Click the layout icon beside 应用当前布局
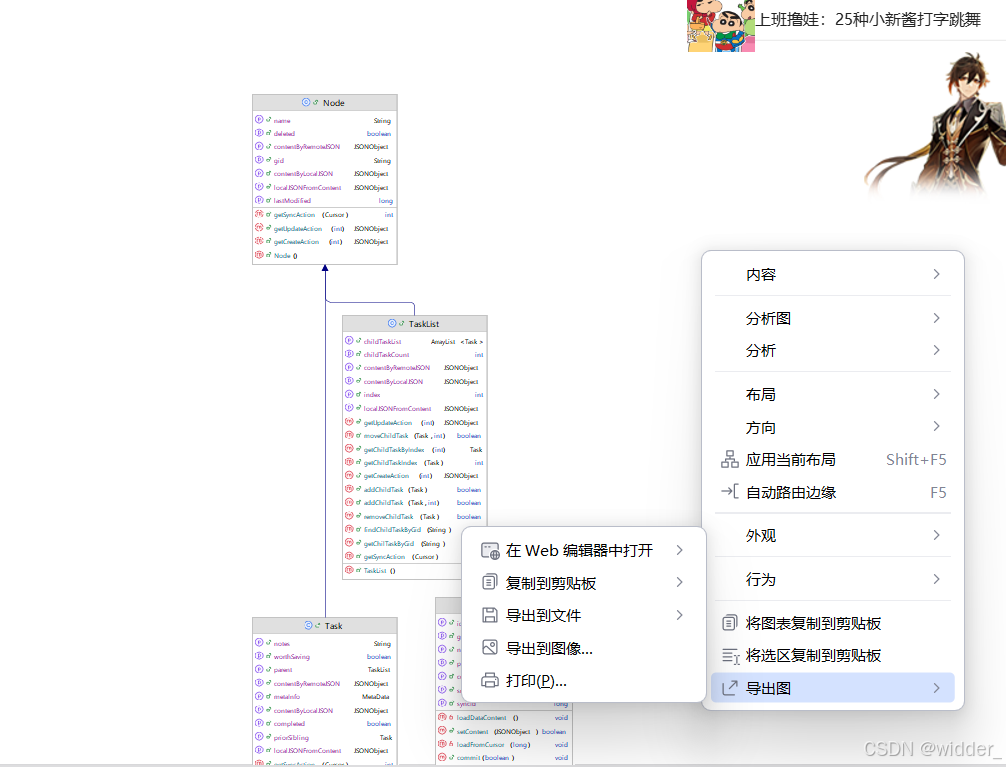This screenshot has width=1006, height=767. [x=729, y=459]
